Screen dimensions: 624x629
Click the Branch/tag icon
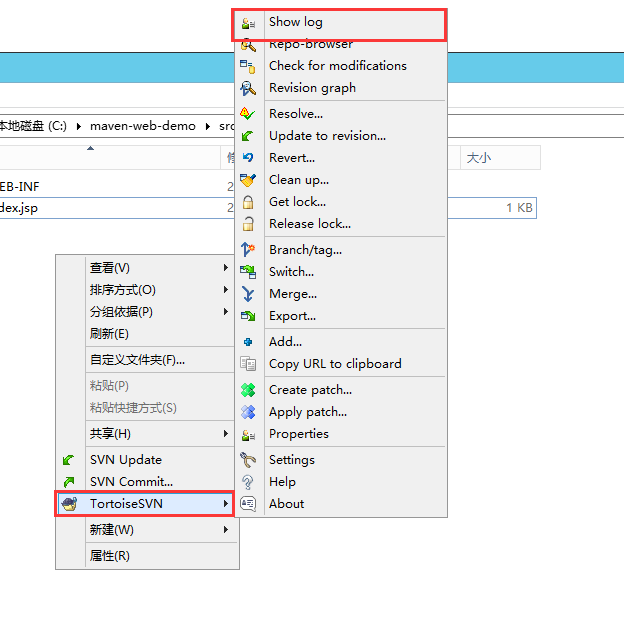click(x=248, y=250)
